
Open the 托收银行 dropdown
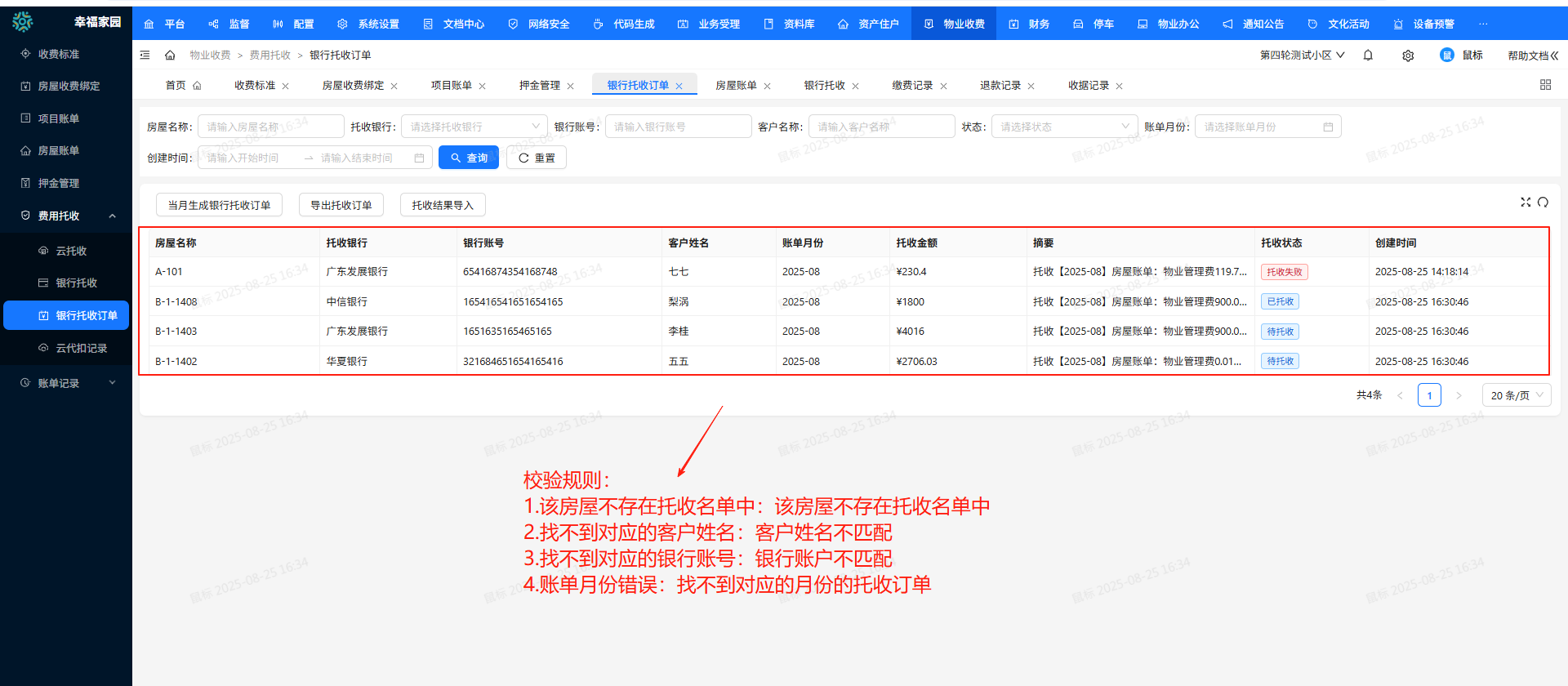coord(474,127)
